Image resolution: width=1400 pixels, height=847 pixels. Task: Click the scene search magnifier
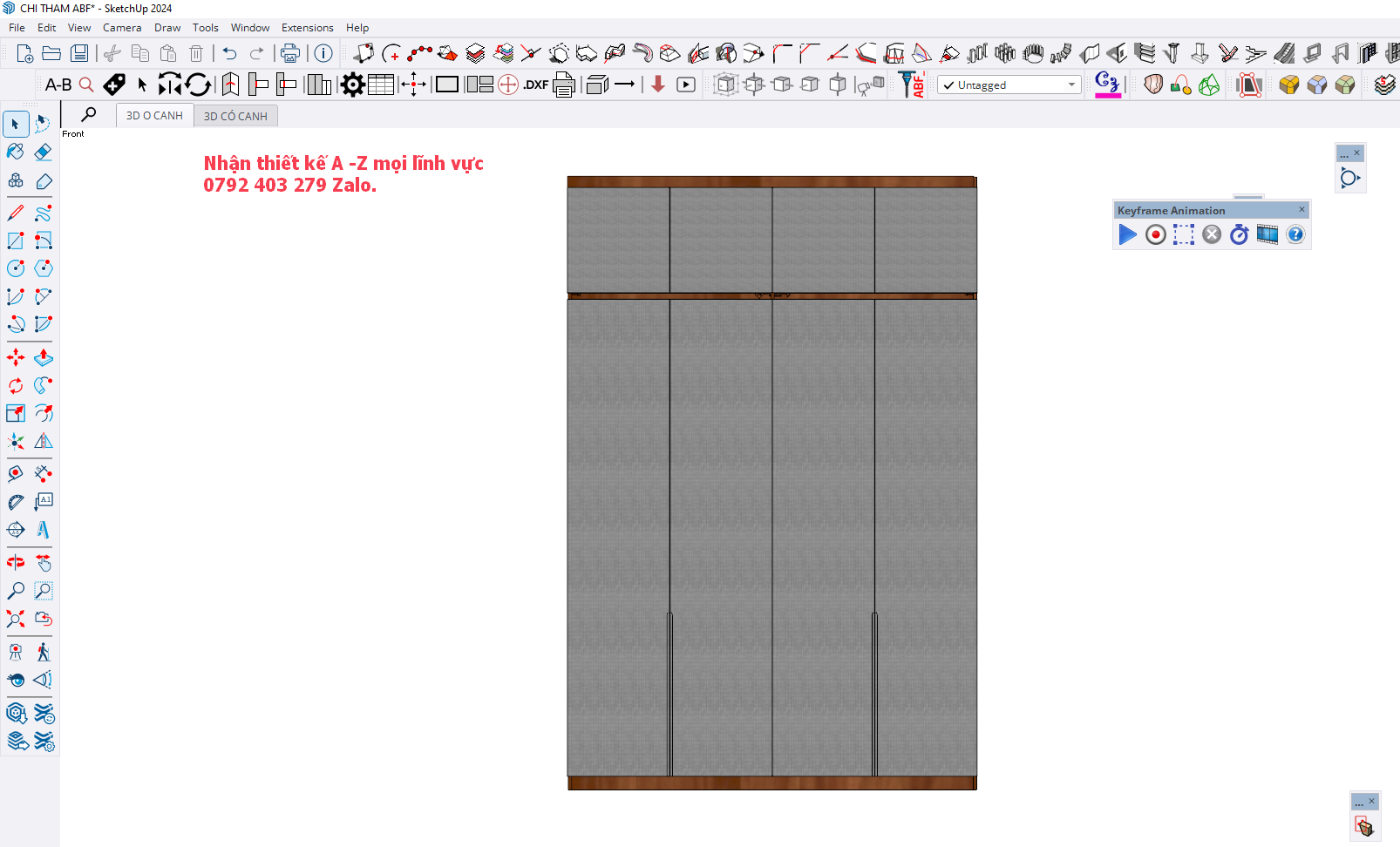coord(88,115)
